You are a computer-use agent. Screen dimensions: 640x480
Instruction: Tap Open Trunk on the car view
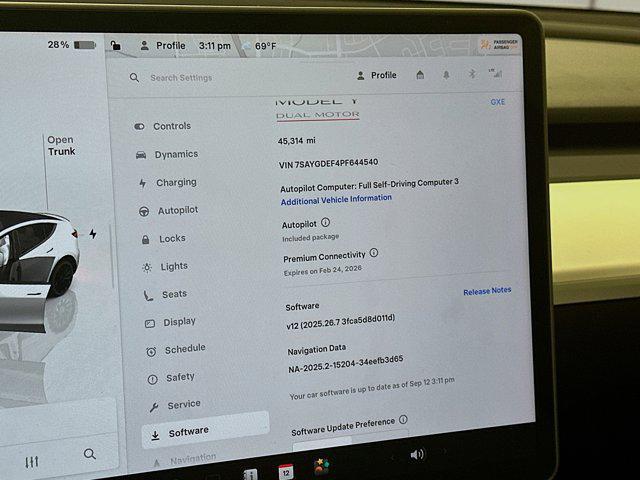point(62,145)
